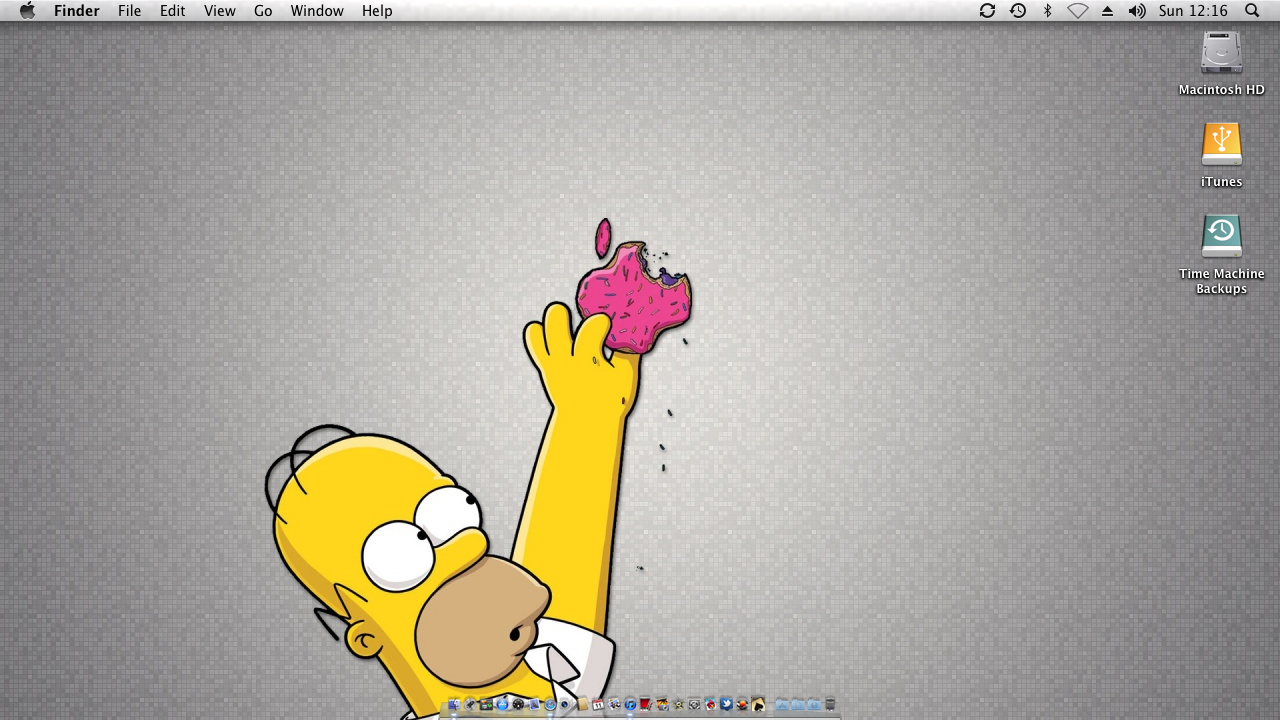Open the Applications folder stack in Dock
The width and height of the screenshot is (1280, 720).
point(782,704)
